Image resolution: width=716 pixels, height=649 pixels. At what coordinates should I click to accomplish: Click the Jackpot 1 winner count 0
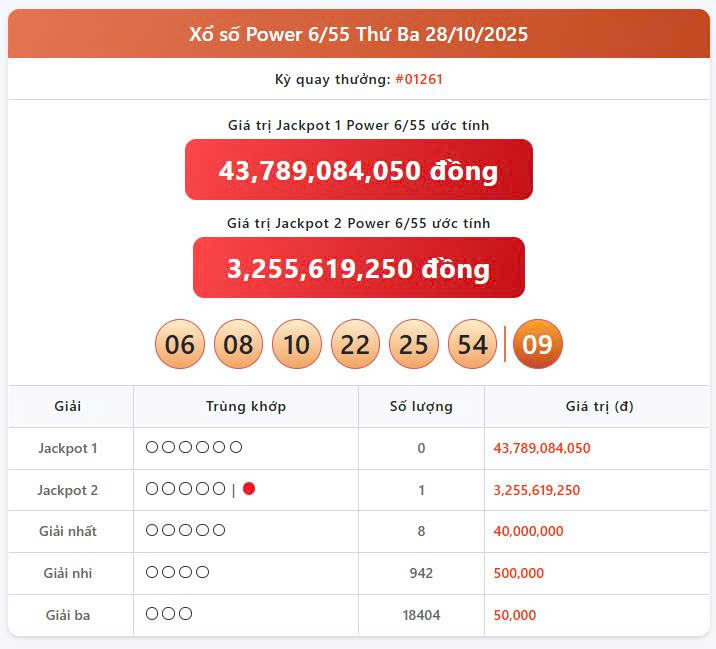421,448
